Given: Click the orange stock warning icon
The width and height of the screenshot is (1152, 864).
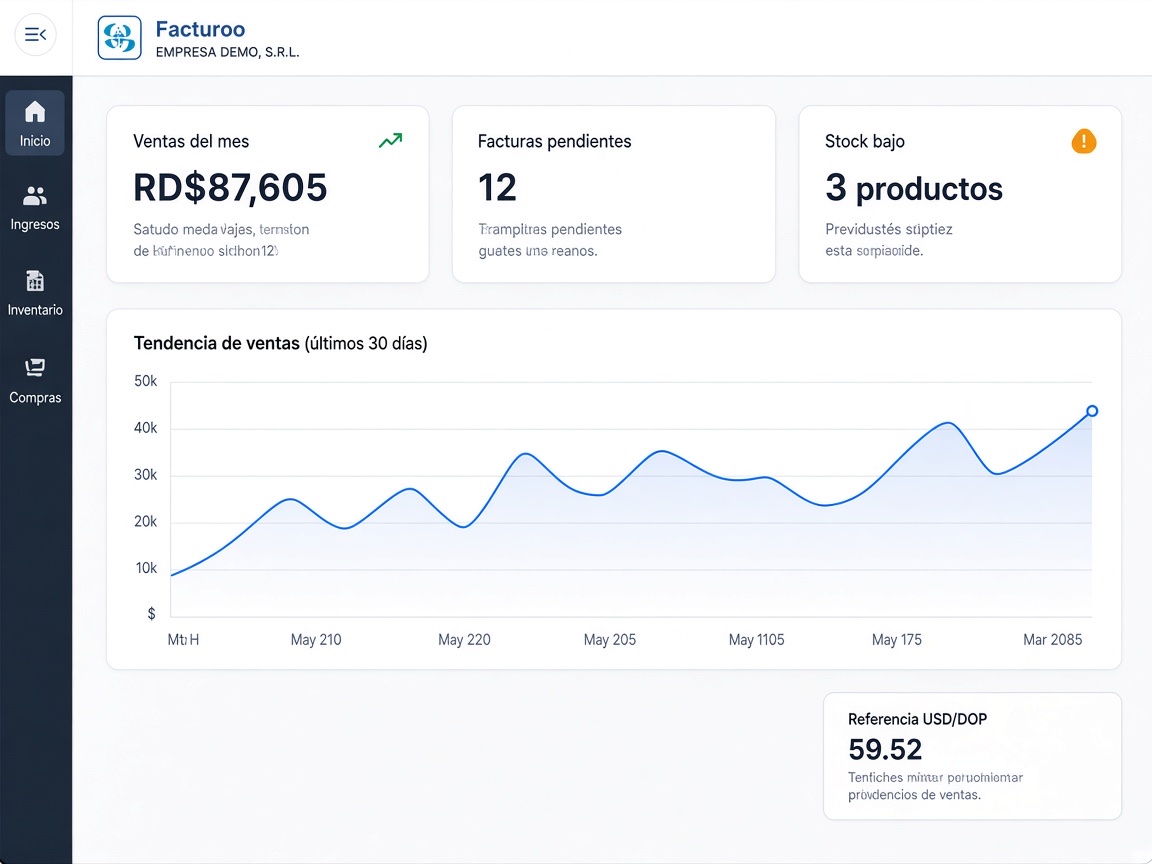Looking at the screenshot, I should pos(1084,141).
